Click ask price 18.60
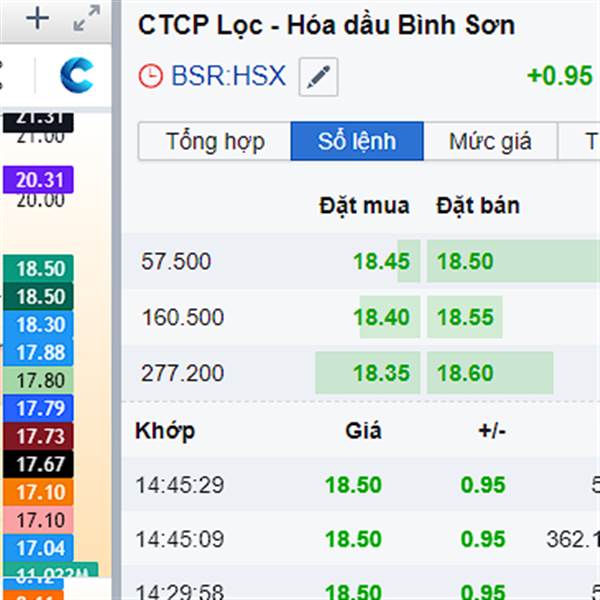This screenshot has height=600, width=600. point(465,373)
